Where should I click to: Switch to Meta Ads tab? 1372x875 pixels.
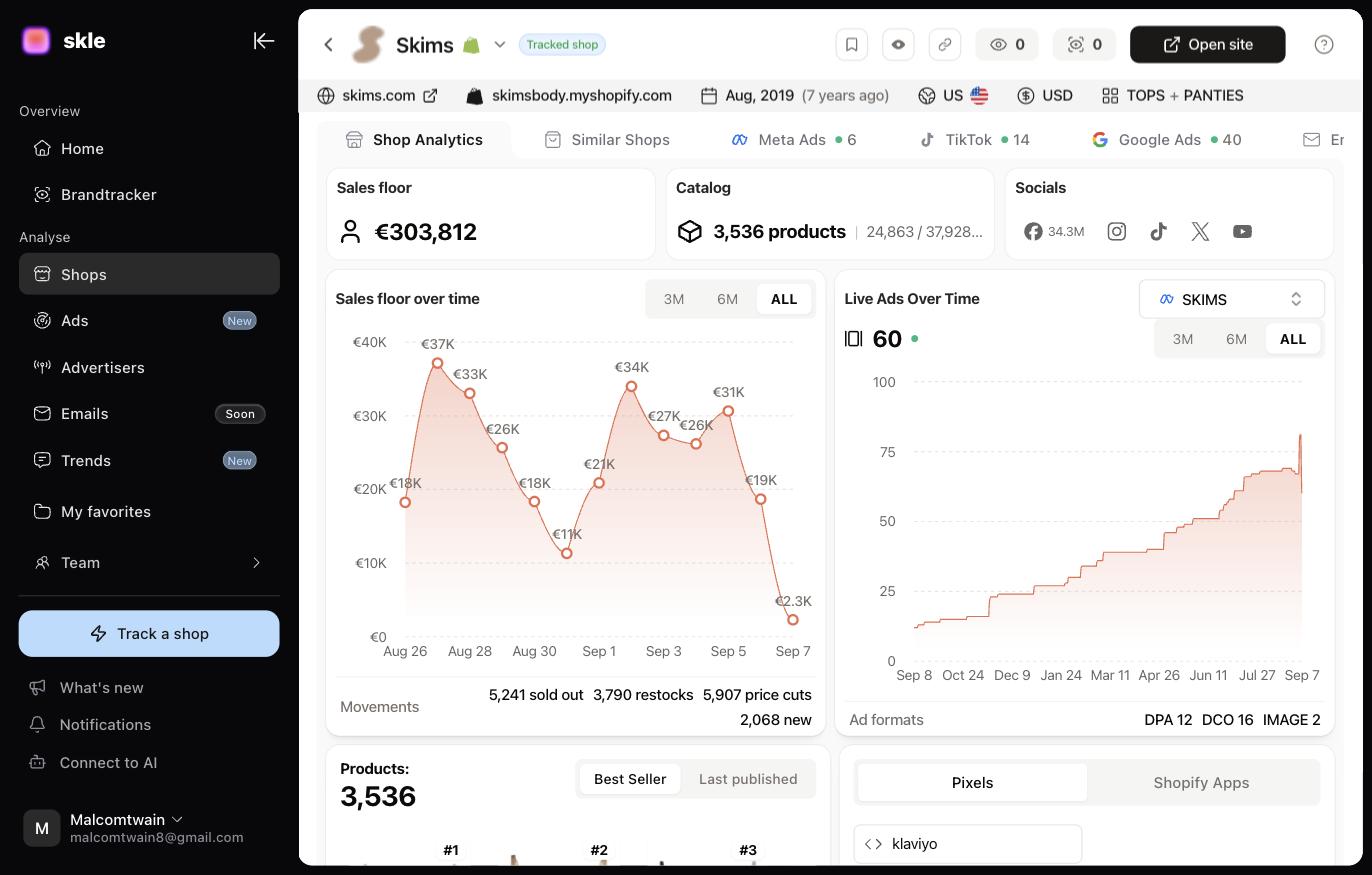[x=794, y=140]
